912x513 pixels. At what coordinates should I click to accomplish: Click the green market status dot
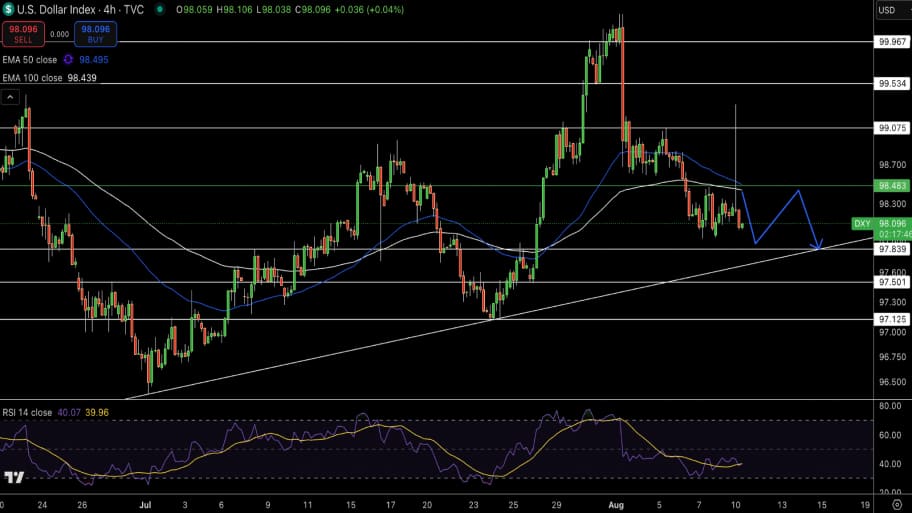pyautogui.click(x=160, y=9)
